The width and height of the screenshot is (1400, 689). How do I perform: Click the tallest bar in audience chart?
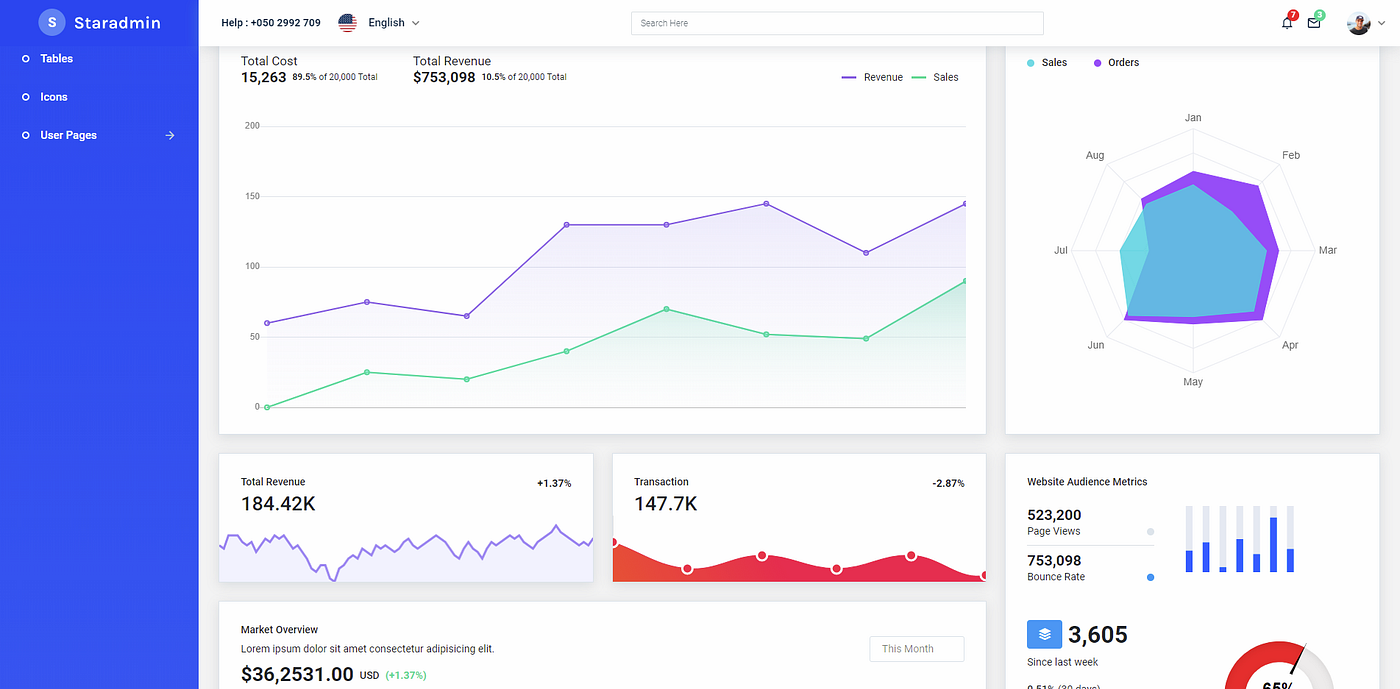(x=1273, y=544)
